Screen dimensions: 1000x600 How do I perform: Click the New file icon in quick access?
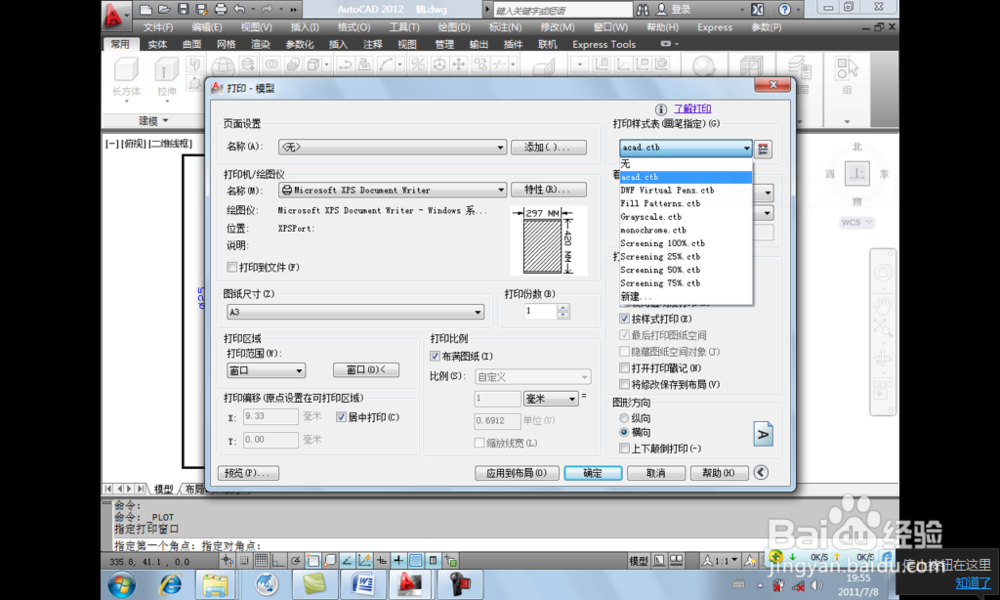146,9
